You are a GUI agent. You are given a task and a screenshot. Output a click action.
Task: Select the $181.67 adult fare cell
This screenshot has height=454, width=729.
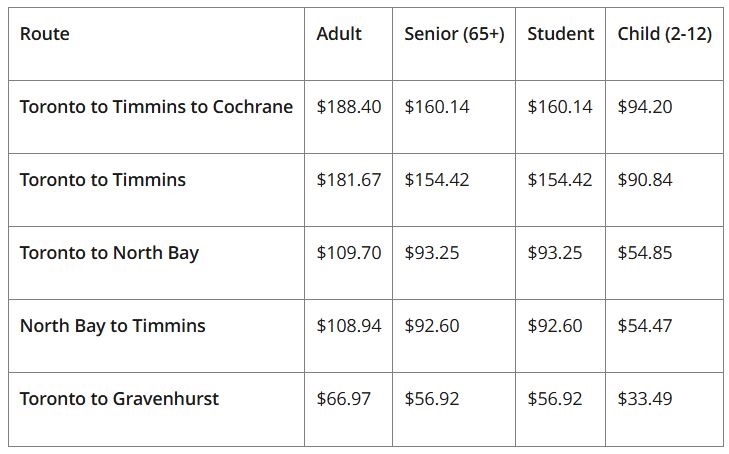click(x=348, y=180)
